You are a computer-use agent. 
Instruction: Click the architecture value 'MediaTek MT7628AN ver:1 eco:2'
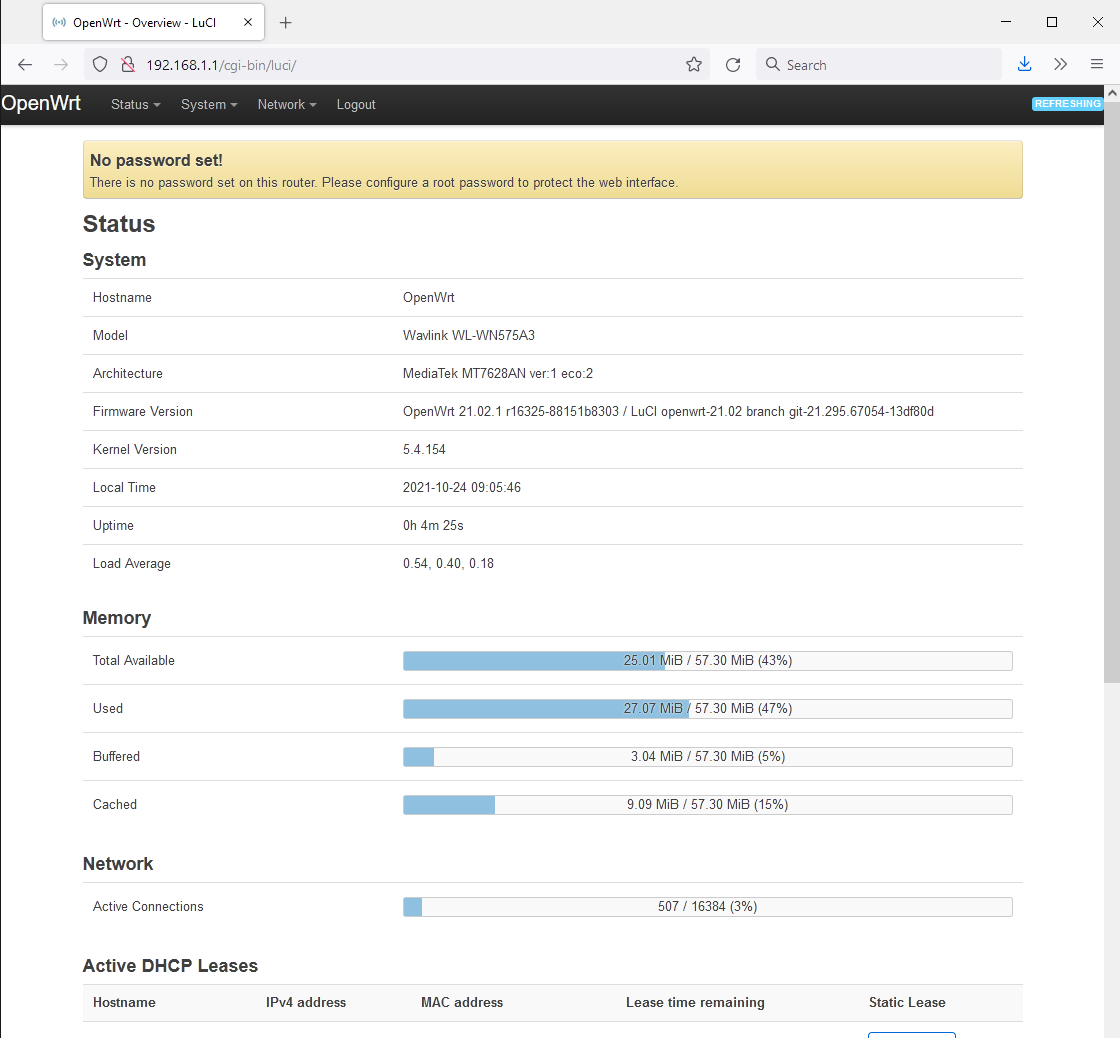[498, 374]
